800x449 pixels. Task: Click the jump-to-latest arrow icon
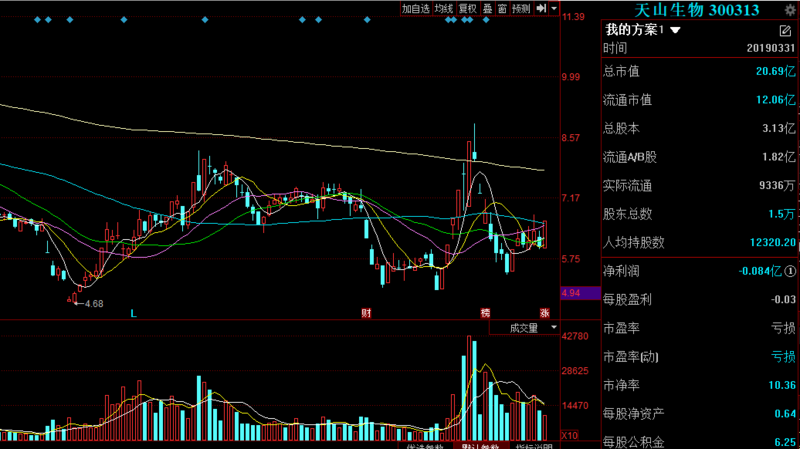pyautogui.click(x=541, y=9)
